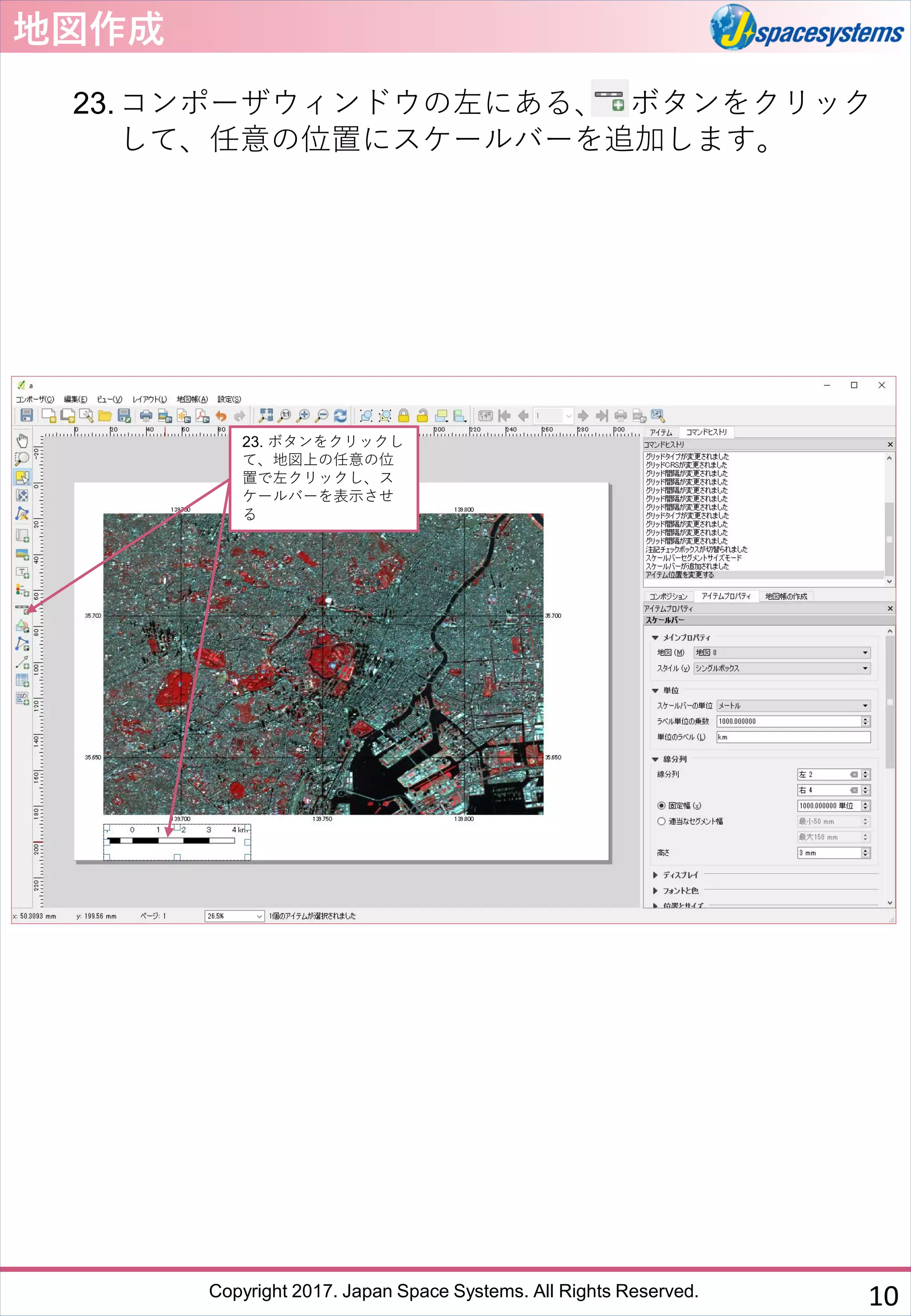The image size is (911, 1316).
Task: Click the 単位のラベル input field with km
Action: (793, 737)
